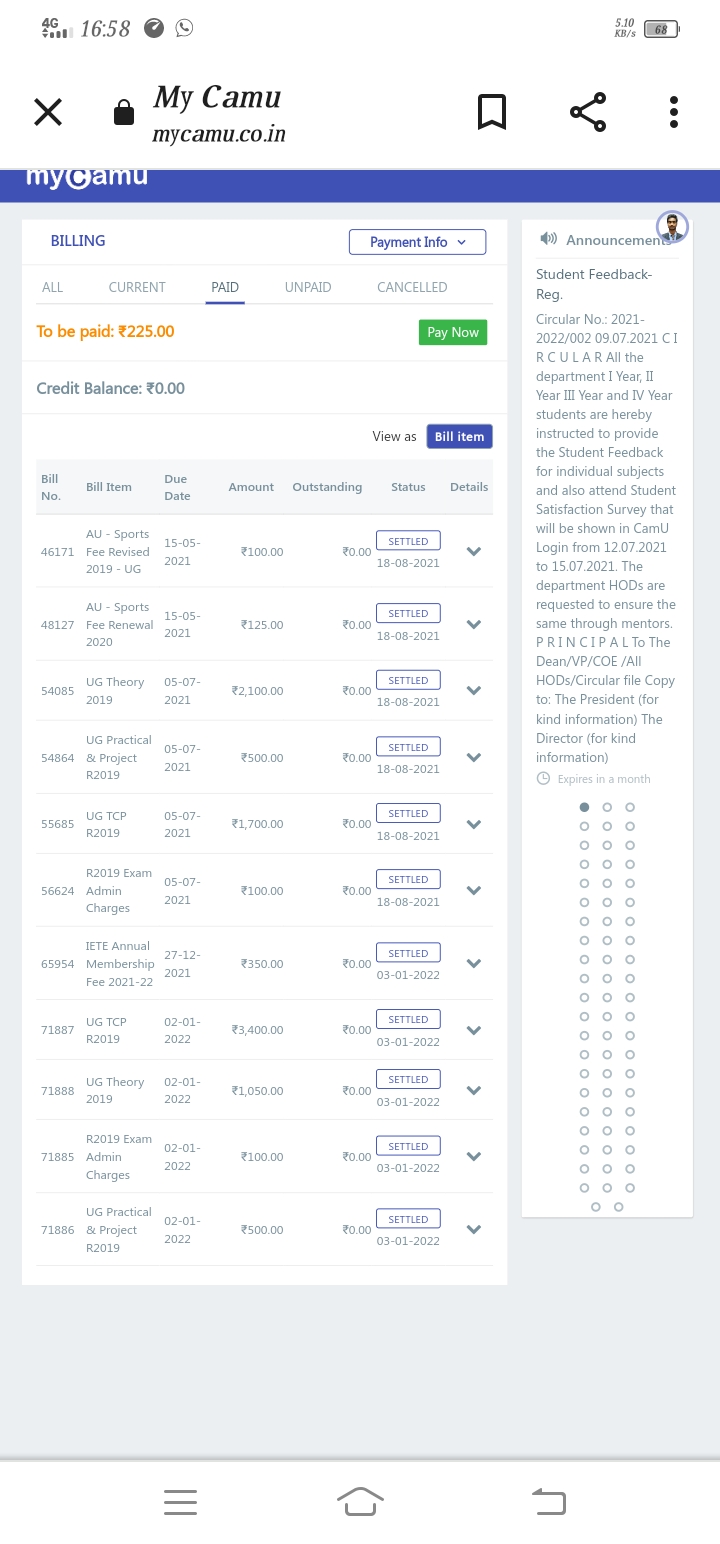Toggle the Bill item view button
Image resolution: width=720 pixels, height=1544 pixels.
tap(459, 436)
